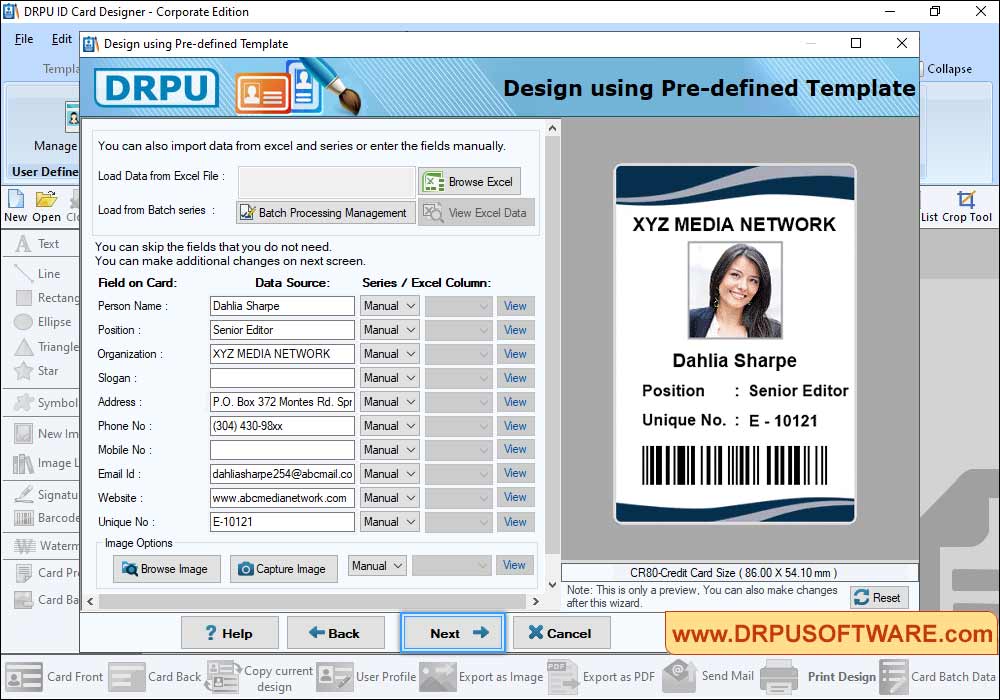Screen dimensions: 1000x700
Task: Open the Send Mail option
Action: [x=708, y=676]
